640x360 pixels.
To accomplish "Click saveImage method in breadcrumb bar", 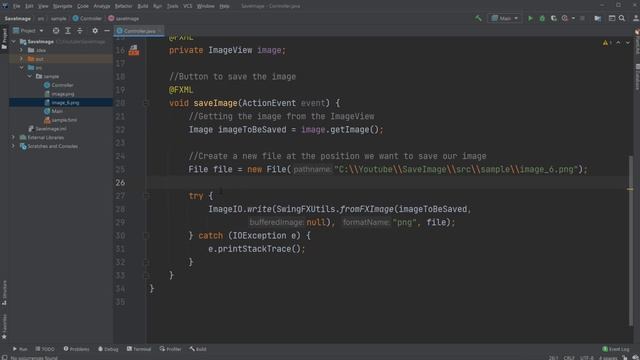I will (x=124, y=18).
